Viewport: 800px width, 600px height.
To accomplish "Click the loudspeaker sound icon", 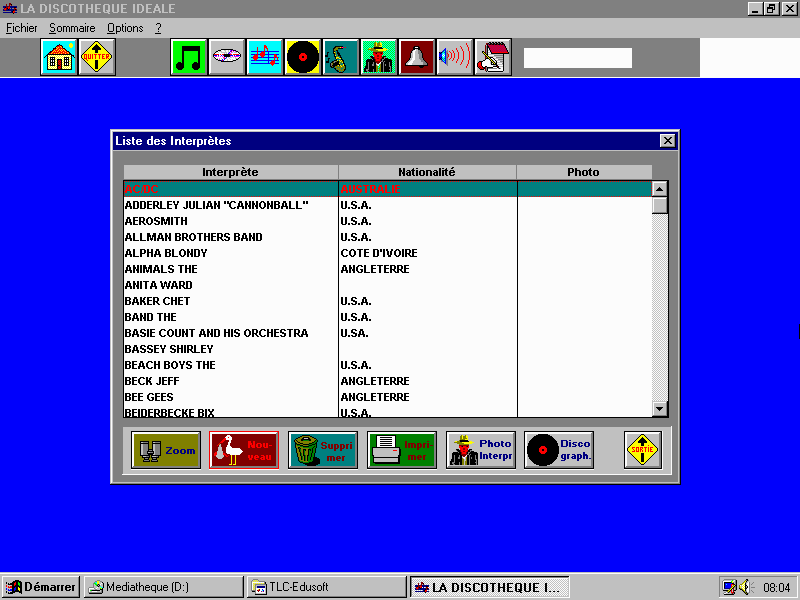I will tap(455, 57).
